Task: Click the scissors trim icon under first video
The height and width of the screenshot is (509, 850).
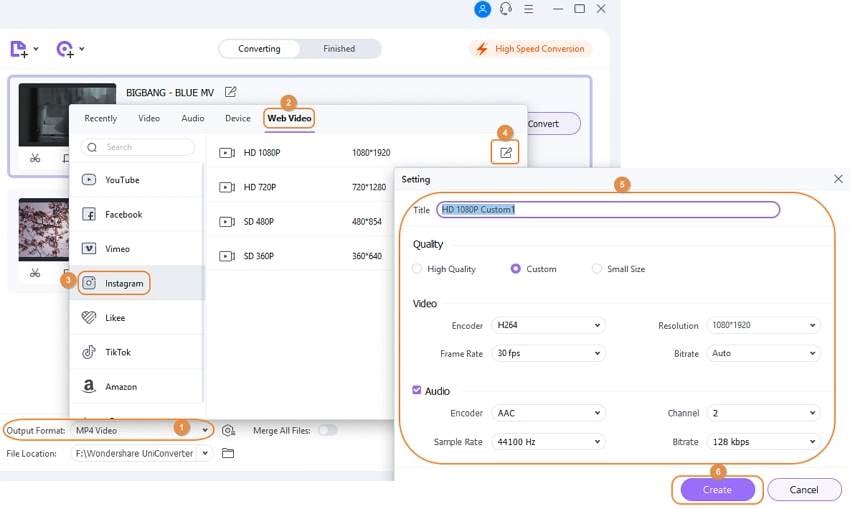Action: click(35, 158)
